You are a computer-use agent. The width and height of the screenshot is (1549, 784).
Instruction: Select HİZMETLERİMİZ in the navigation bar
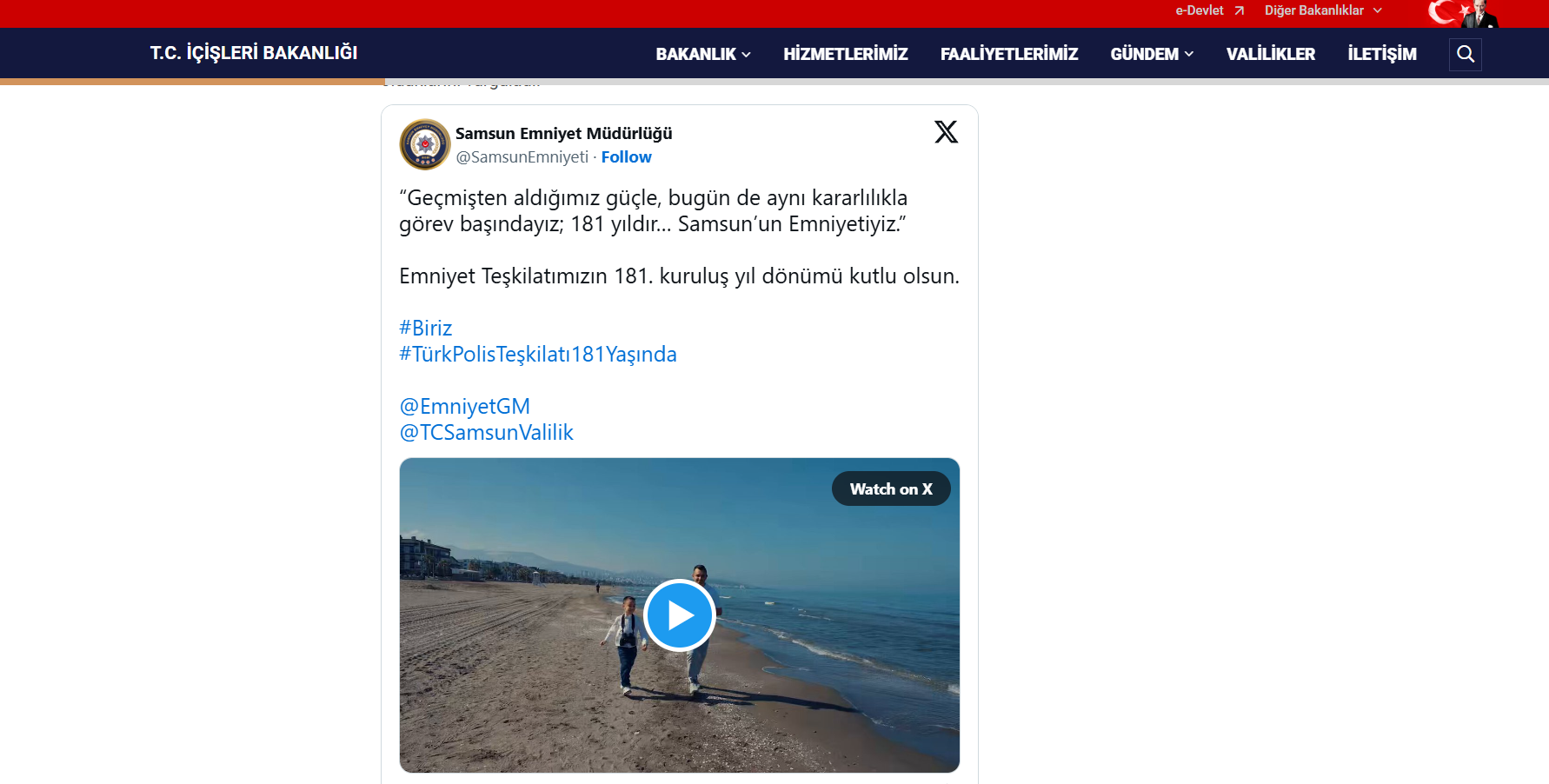tap(845, 53)
